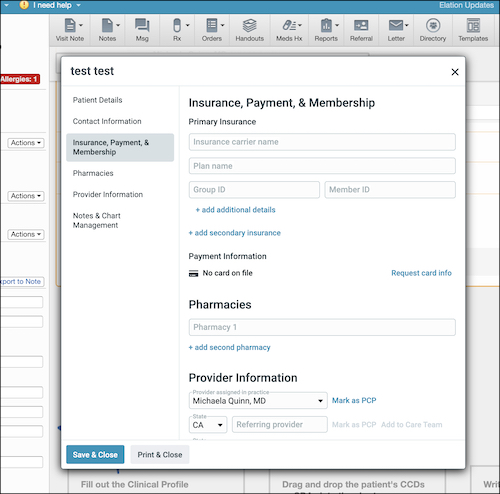500x494 pixels.
Task: Open the first Actions dropdown in the background chart
Action: click(26, 143)
